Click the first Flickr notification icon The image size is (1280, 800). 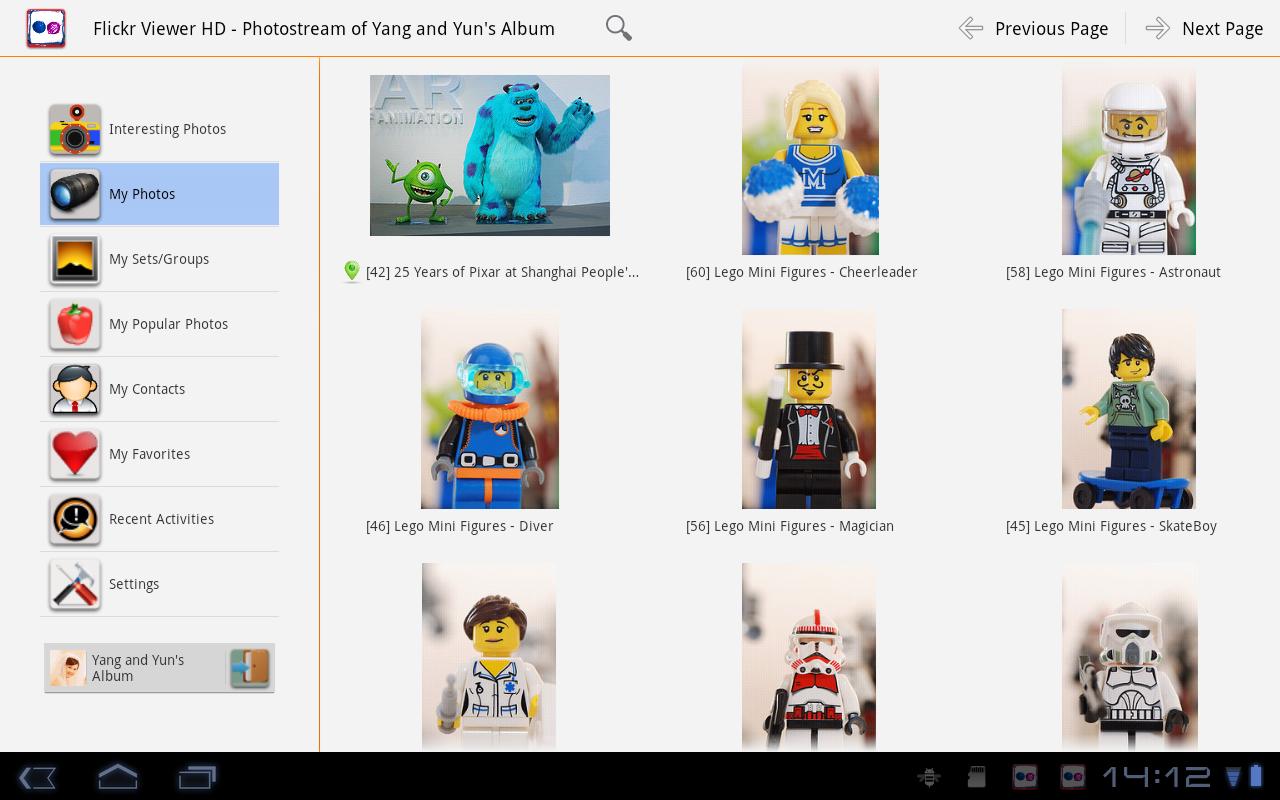(1025, 777)
